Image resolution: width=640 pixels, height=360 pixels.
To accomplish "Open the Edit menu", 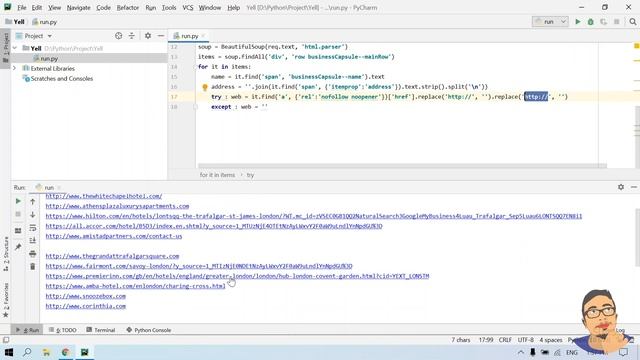I will click(37, 7).
